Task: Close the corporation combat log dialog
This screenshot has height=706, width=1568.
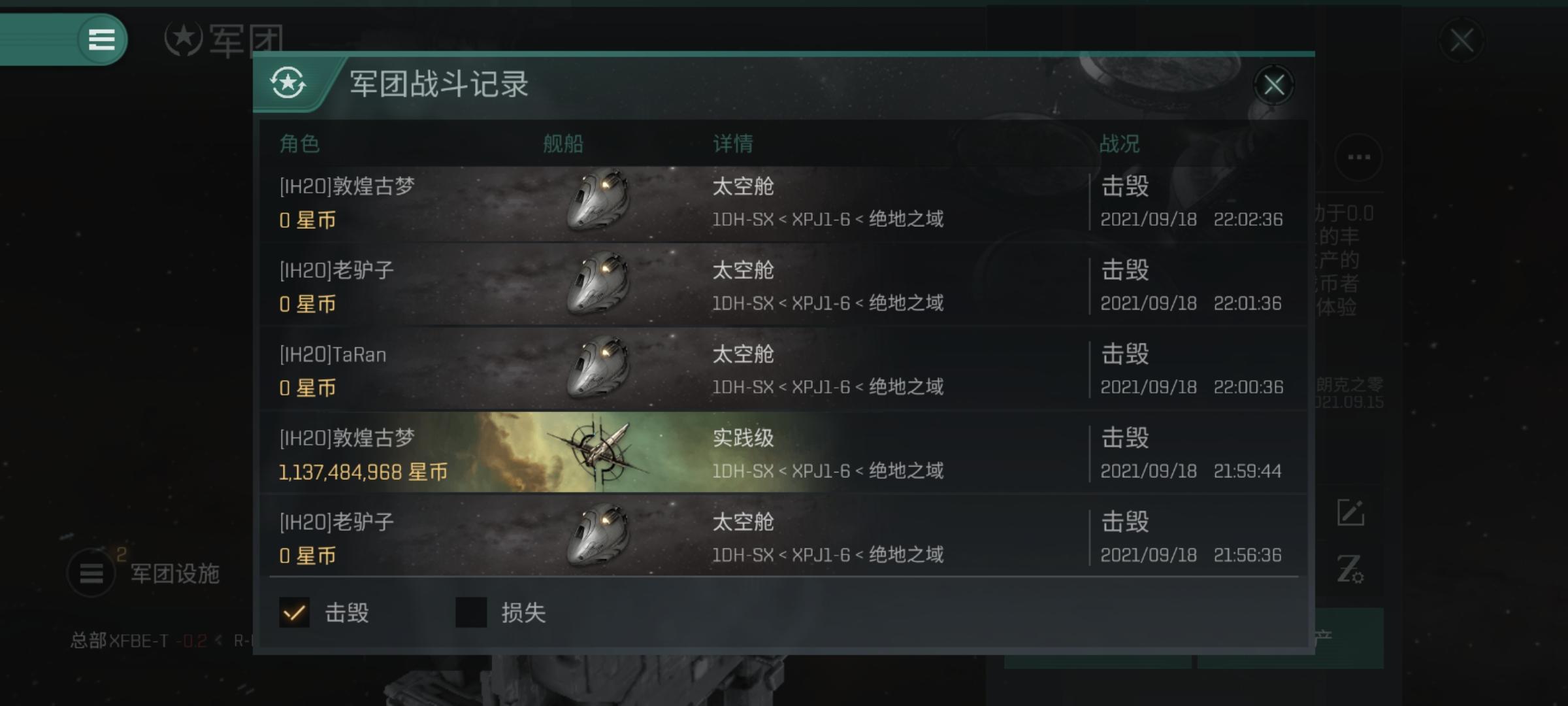Action: tap(1273, 85)
